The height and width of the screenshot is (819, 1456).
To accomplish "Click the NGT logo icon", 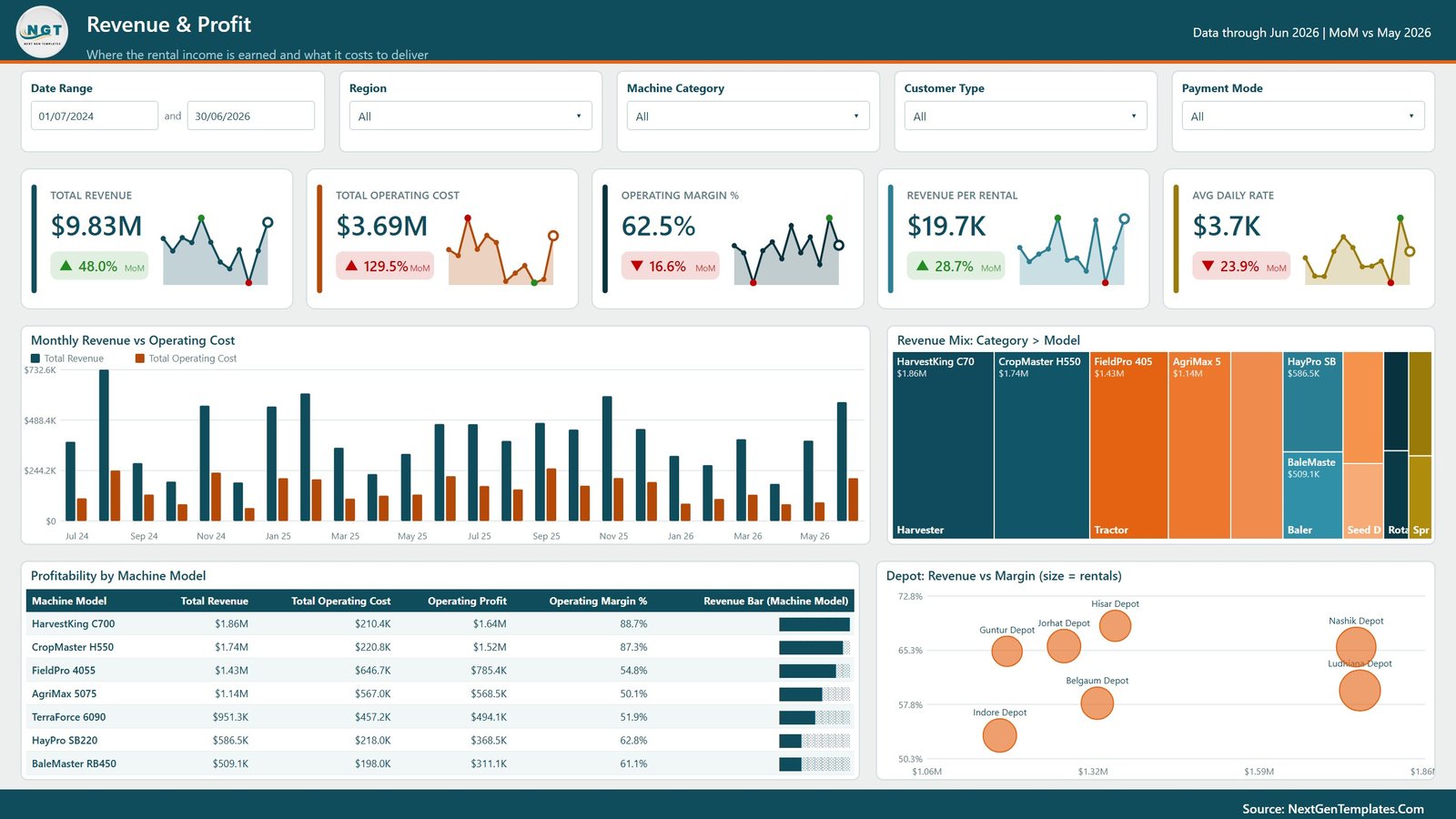I will [x=42, y=32].
